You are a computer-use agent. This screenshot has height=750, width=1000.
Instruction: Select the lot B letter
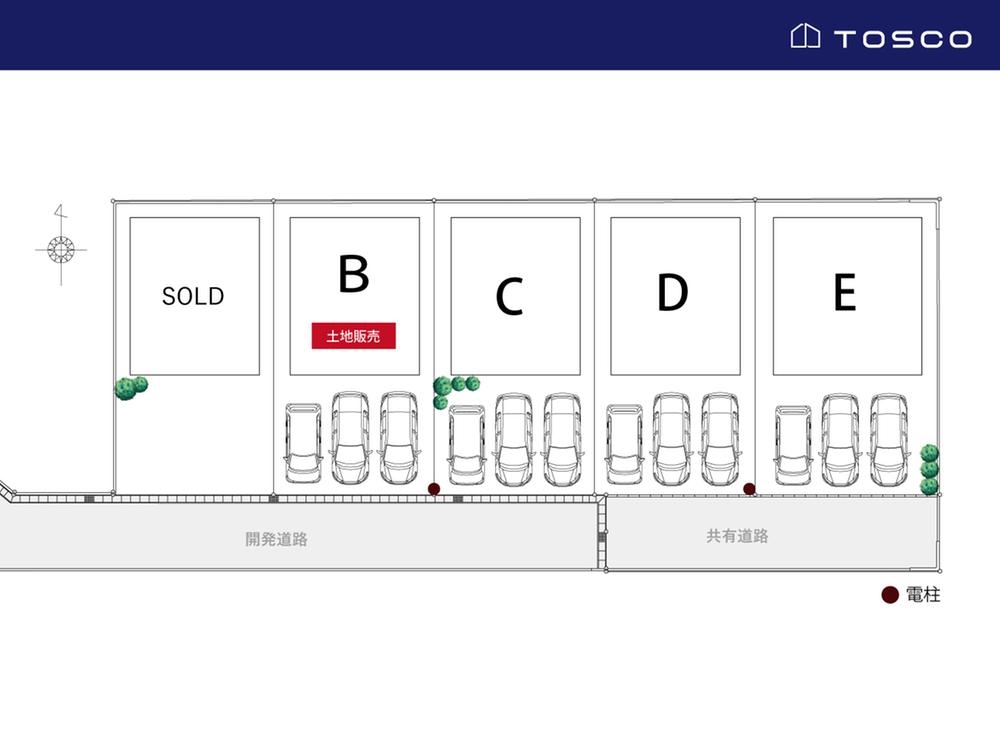[353, 273]
